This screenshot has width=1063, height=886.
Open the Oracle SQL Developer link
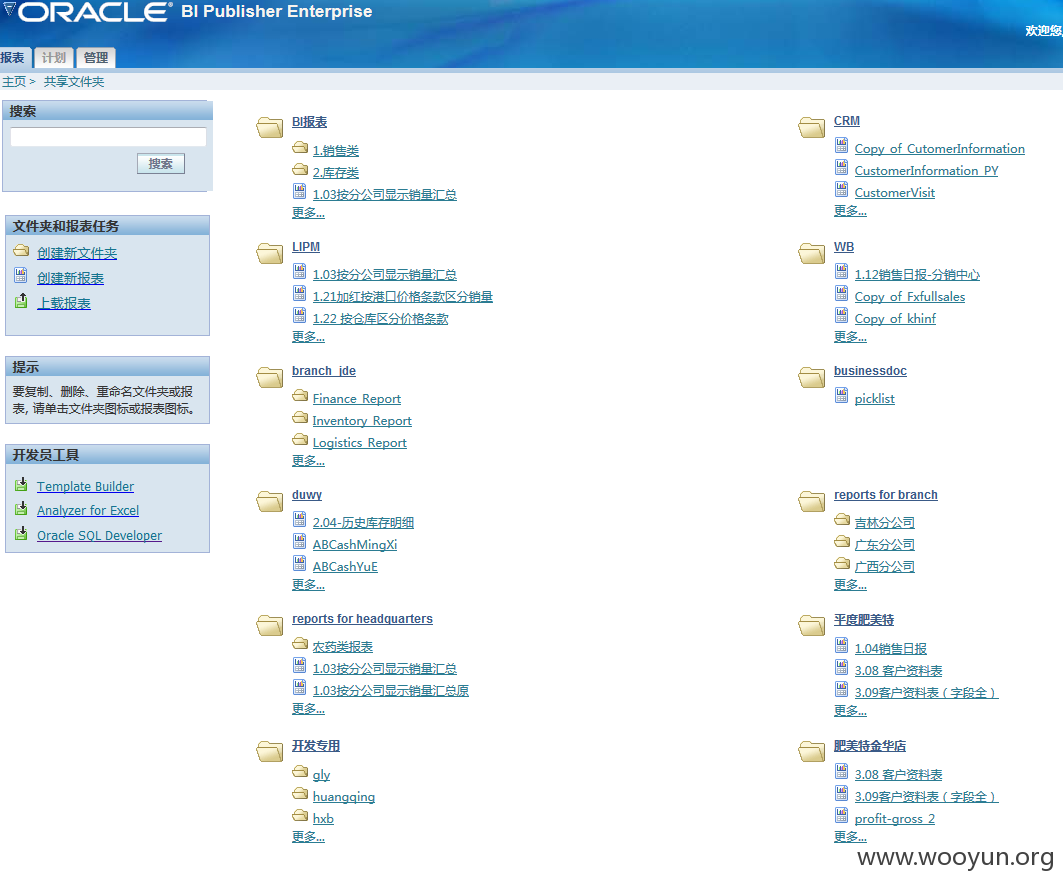[100, 536]
